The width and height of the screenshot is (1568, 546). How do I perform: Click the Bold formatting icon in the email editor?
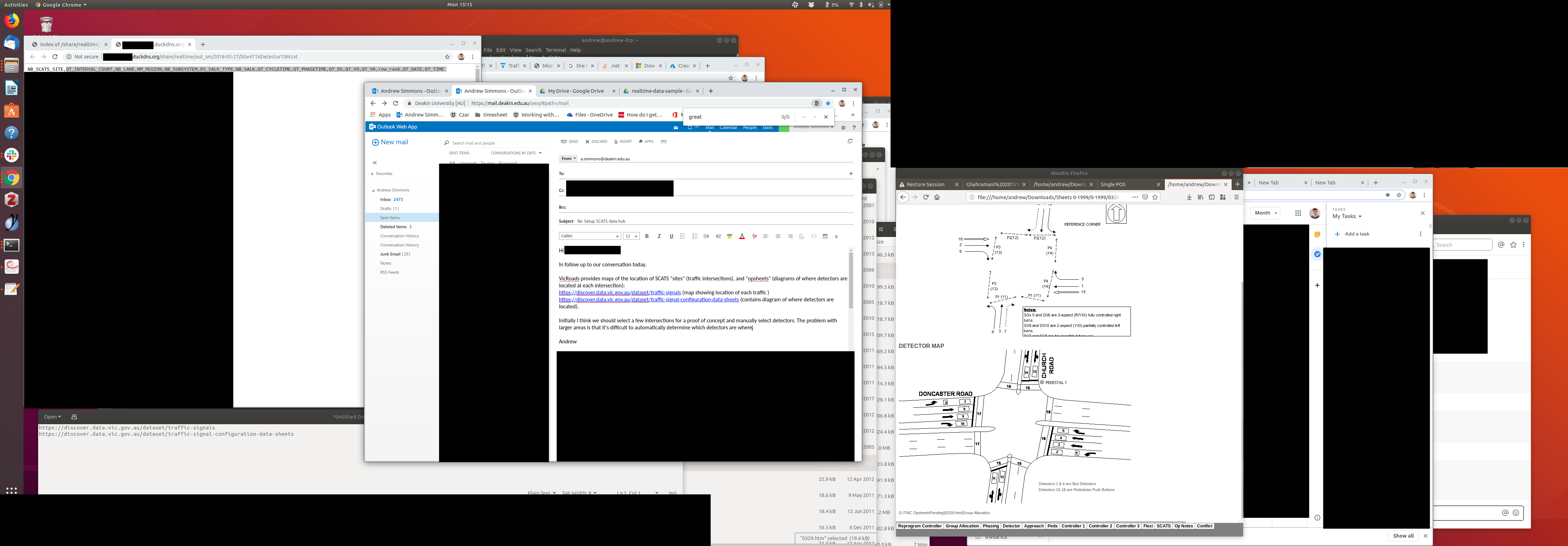[x=646, y=236]
